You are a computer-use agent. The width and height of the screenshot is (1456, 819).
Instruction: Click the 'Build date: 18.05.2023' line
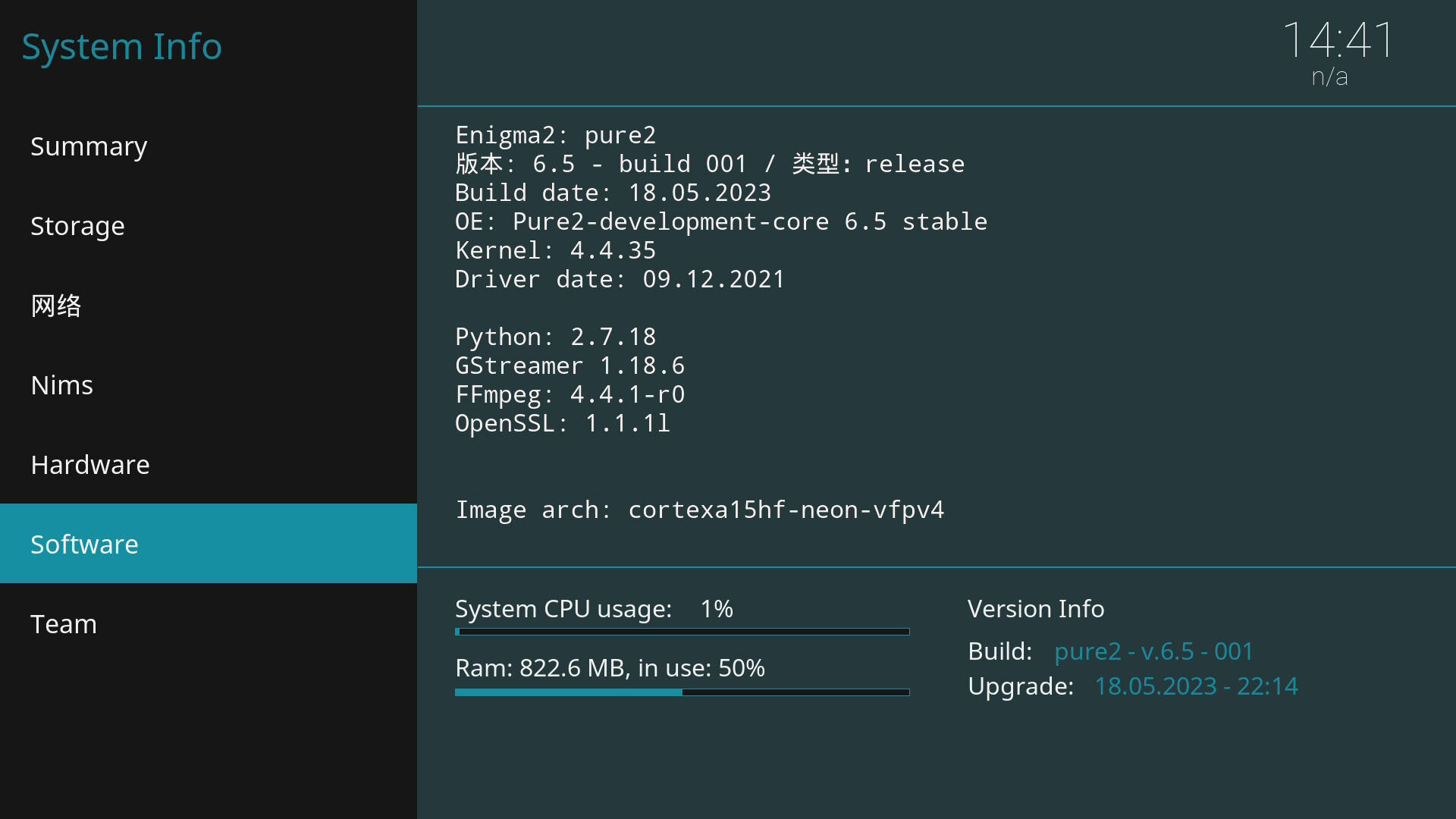[613, 193]
